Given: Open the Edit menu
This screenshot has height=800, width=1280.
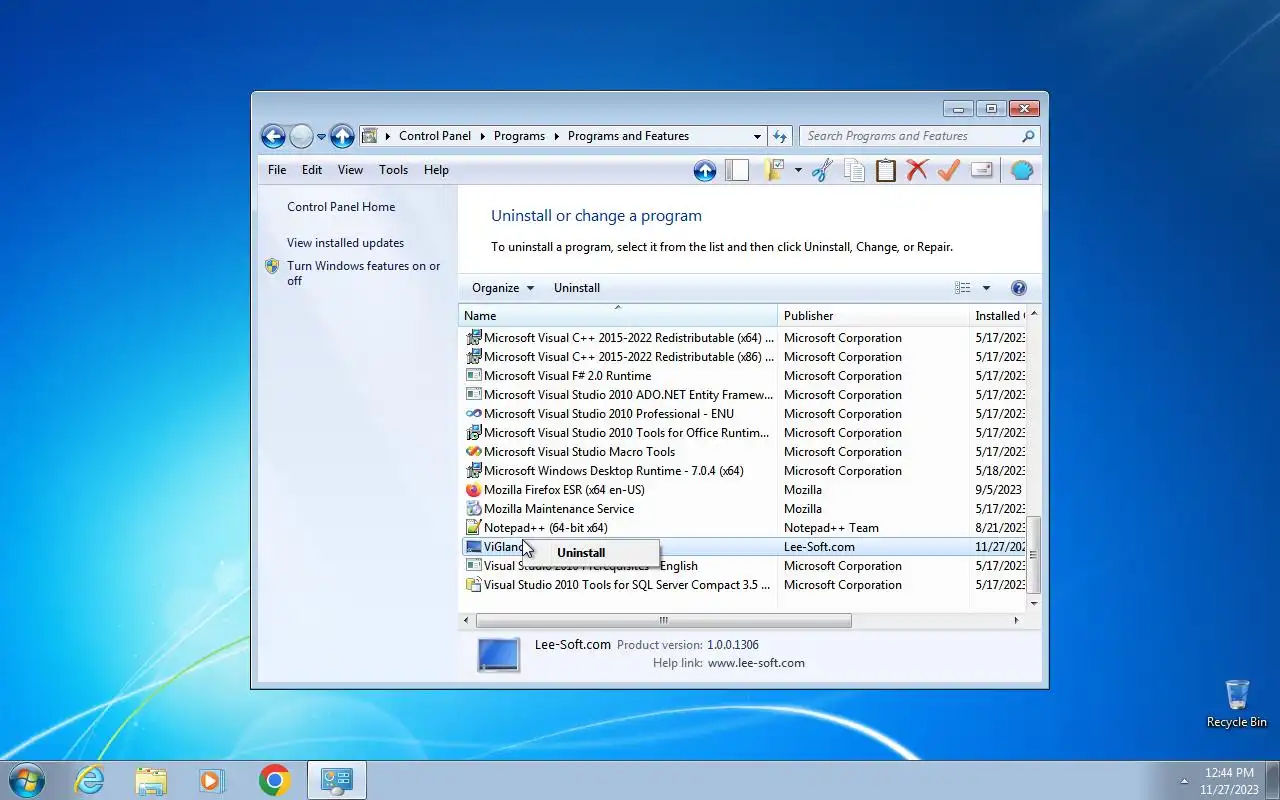Looking at the screenshot, I should click(312, 170).
